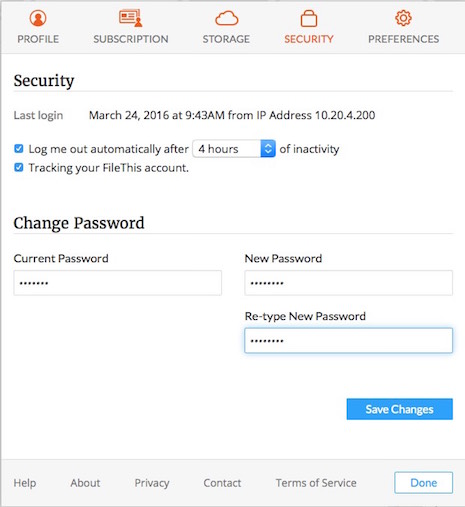Focus the New Password field
465x507 pixels.
click(349, 283)
